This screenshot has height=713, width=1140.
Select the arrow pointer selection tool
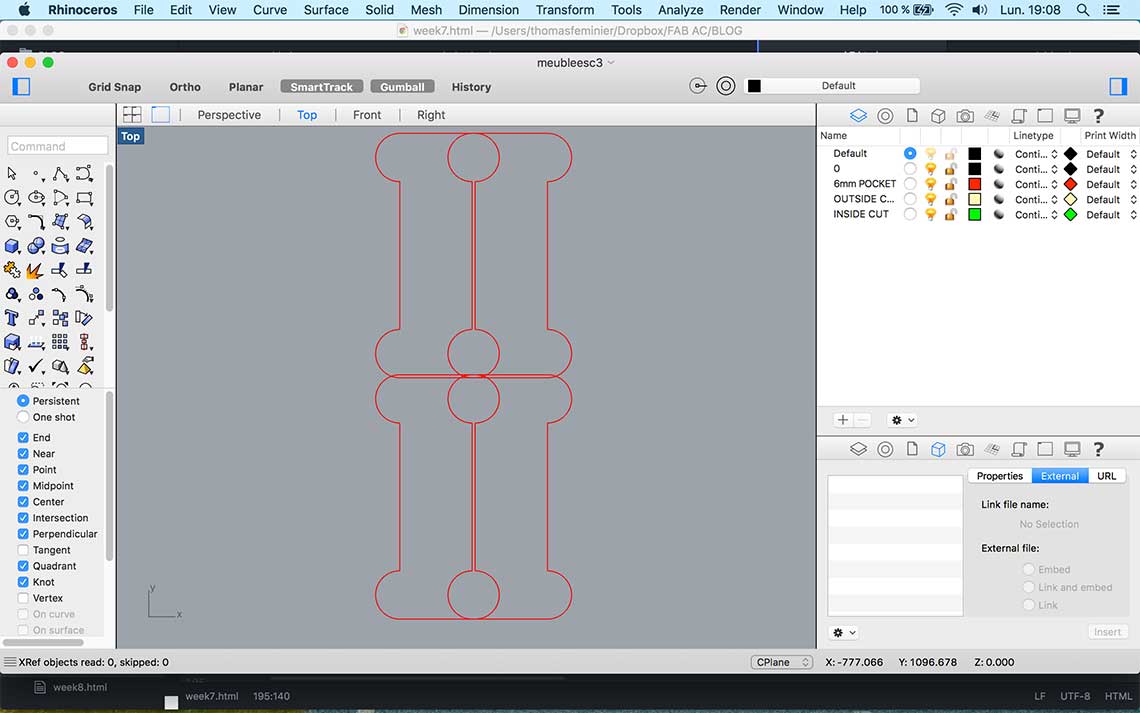pos(12,174)
